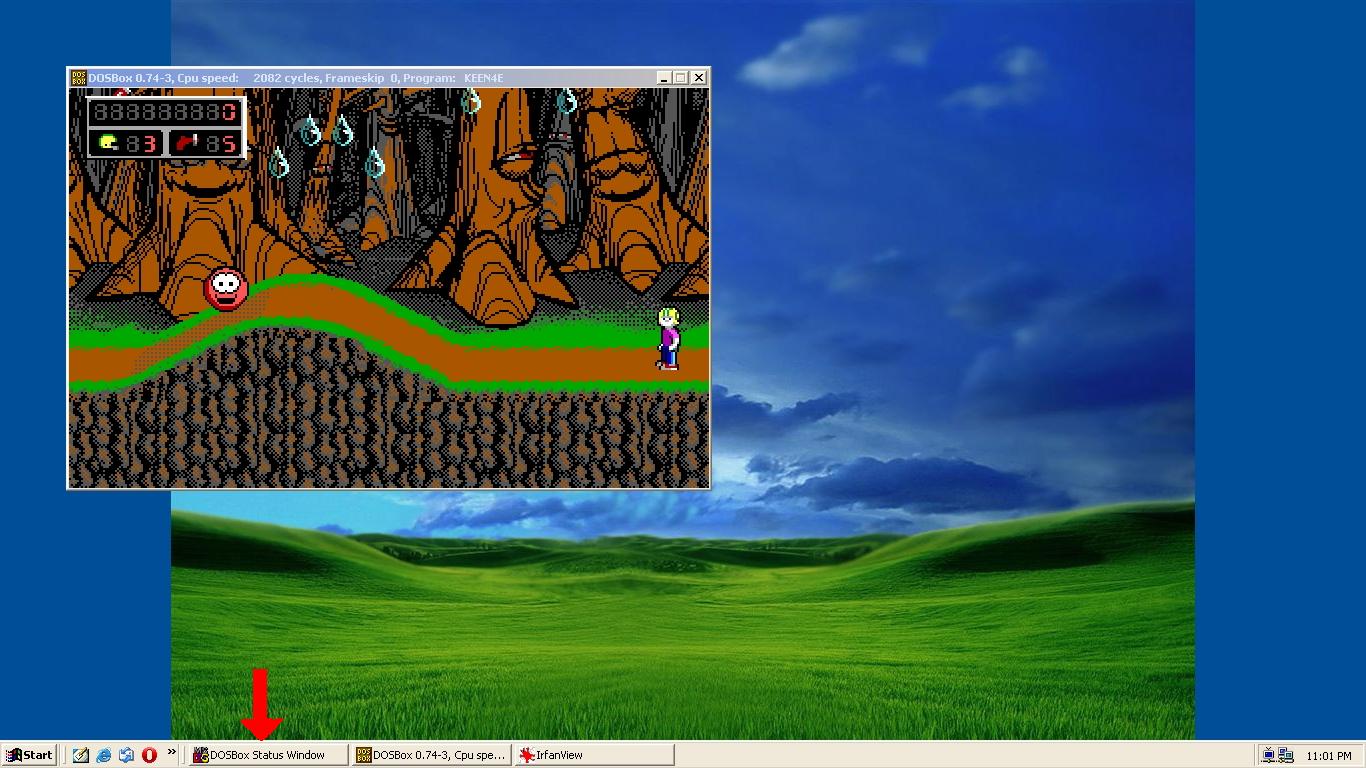Click the 11:01 PM system clock
This screenshot has height=768, width=1366.
point(1329,756)
